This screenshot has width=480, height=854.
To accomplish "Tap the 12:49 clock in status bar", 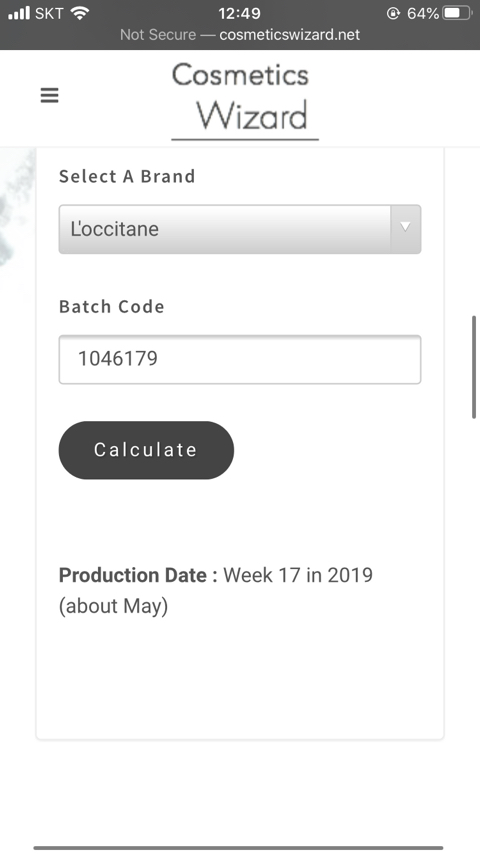I will 239,13.
